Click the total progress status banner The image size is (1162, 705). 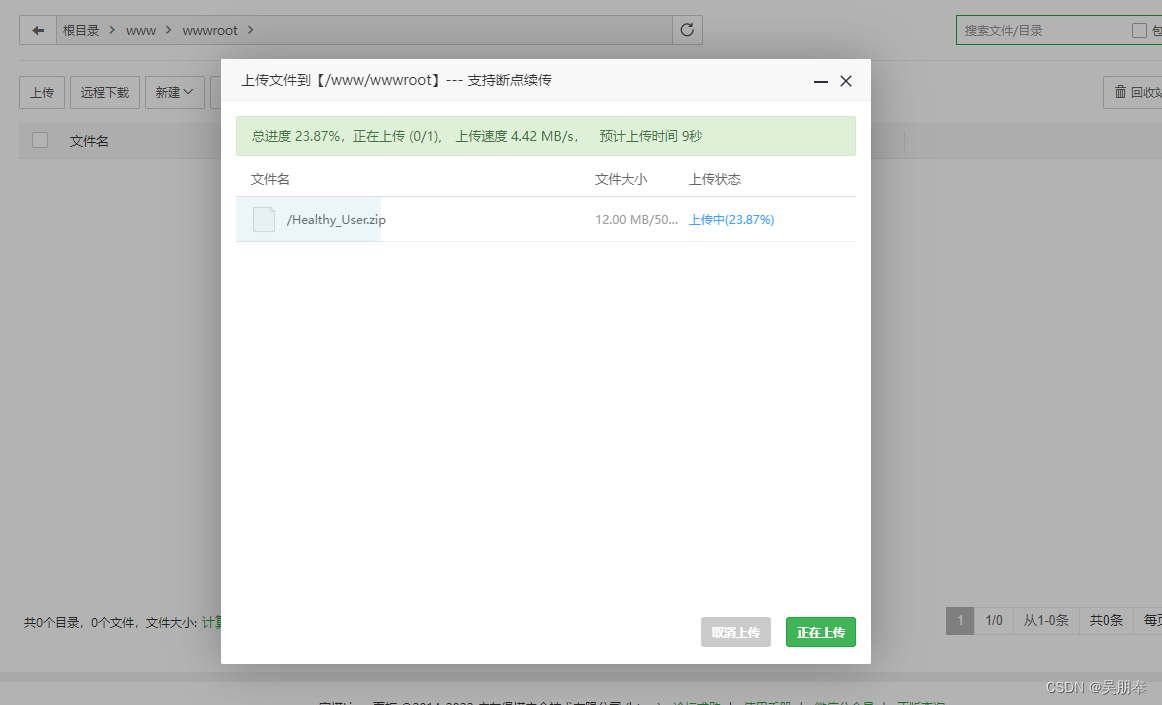pyautogui.click(x=545, y=136)
